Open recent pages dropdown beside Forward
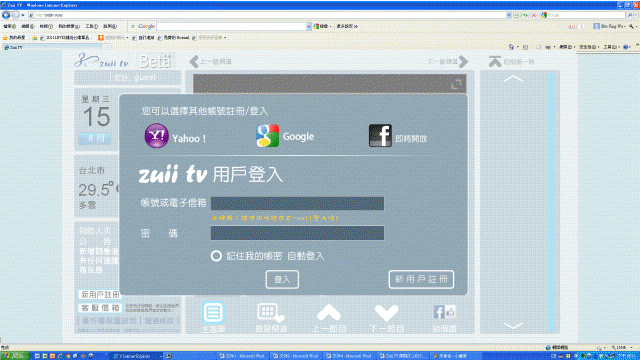Screen dimensions: 640x360 (23, 15)
